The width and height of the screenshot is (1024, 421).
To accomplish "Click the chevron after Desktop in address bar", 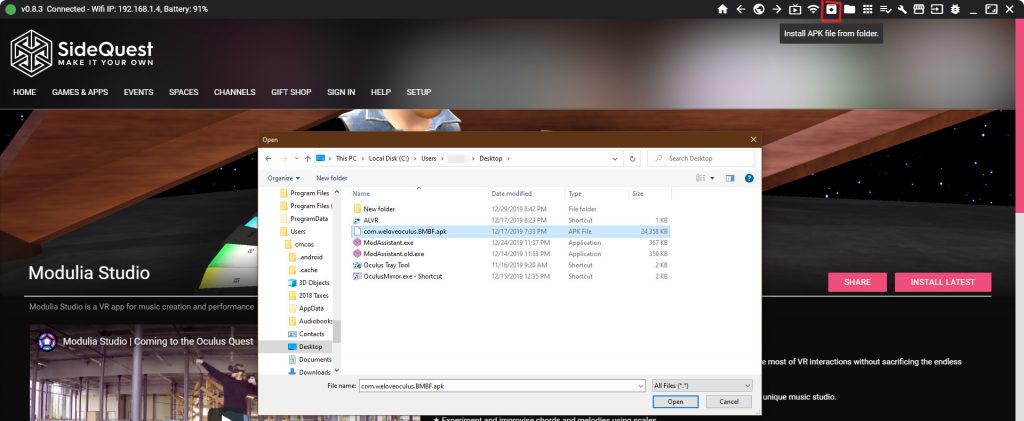I will pyautogui.click(x=509, y=159).
